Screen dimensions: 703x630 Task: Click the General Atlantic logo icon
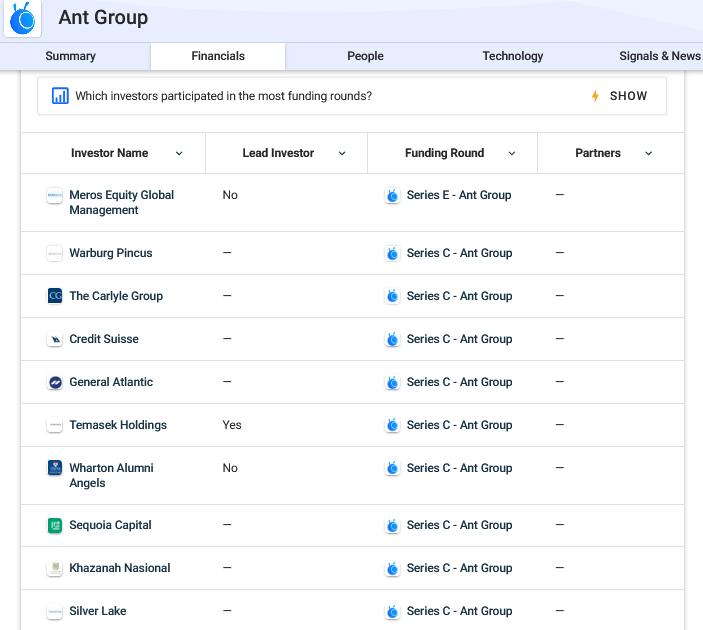pyautogui.click(x=55, y=382)
